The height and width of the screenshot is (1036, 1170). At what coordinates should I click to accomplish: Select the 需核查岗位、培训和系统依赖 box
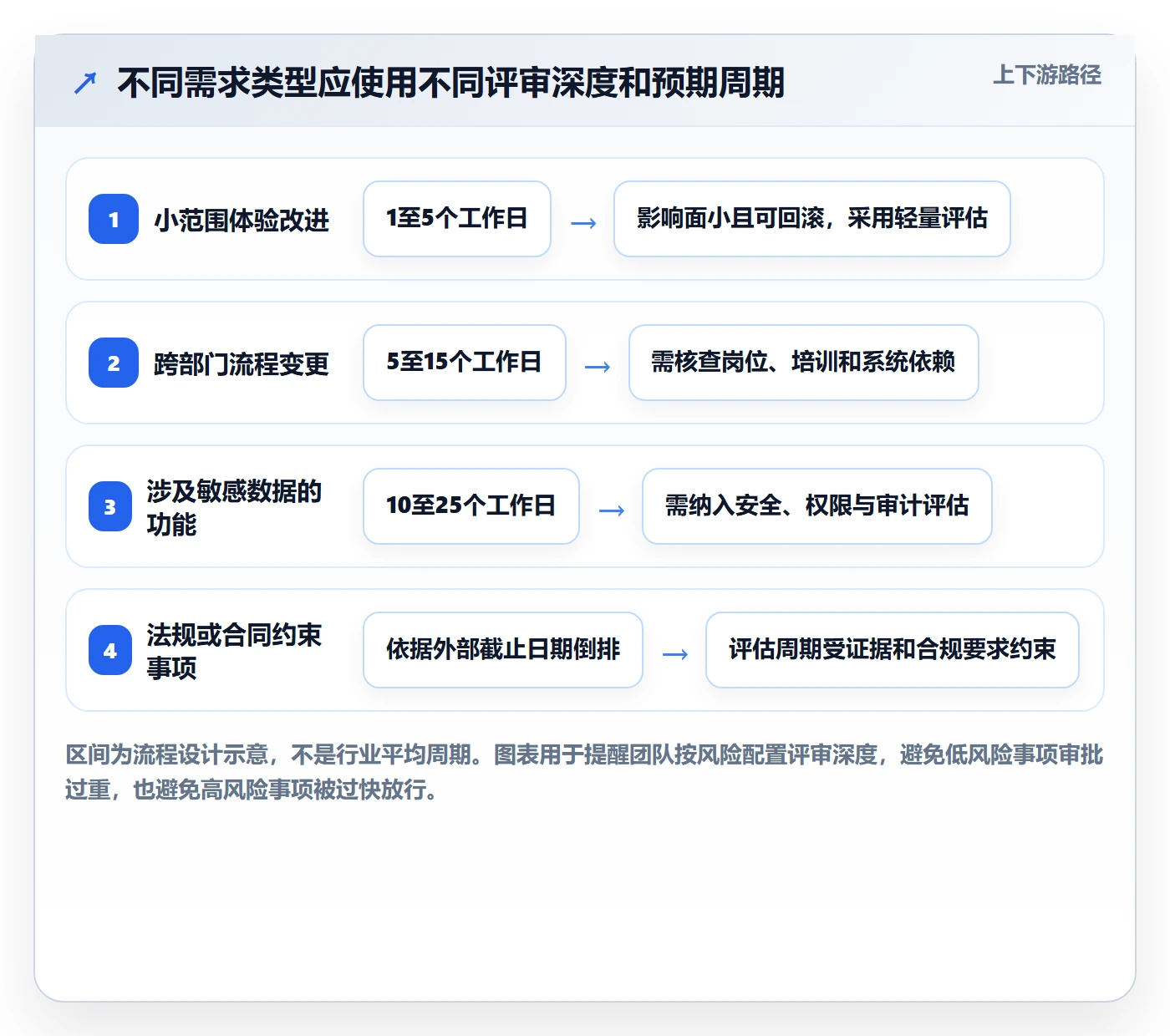[804, 363]
